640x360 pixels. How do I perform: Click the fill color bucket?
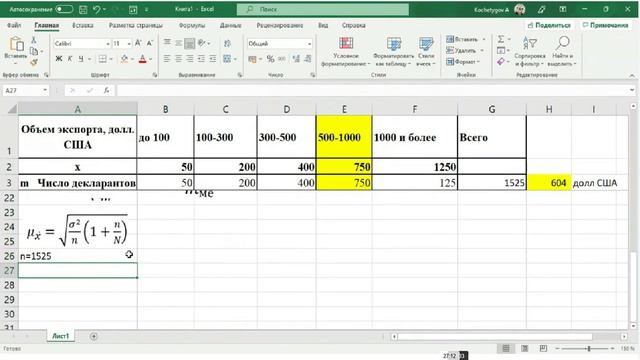coord(124,59)
